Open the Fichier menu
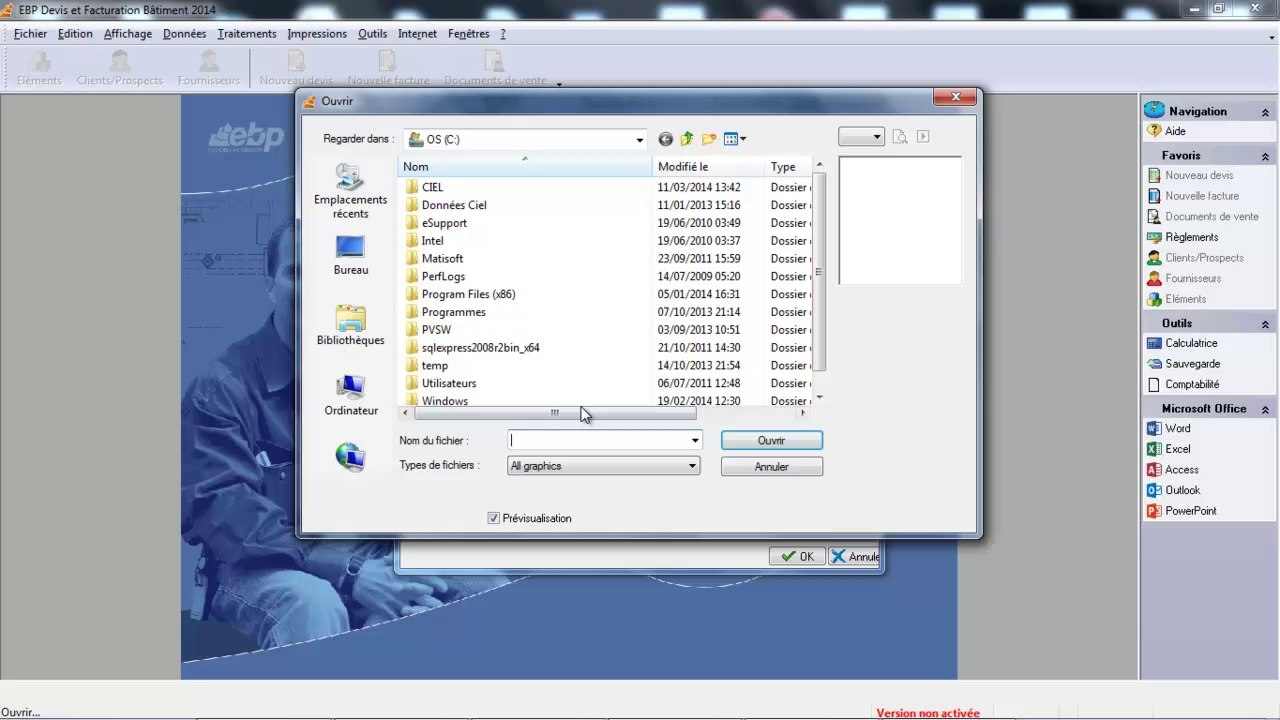This screenshot has width=1280, height=720. click(30, 34)
